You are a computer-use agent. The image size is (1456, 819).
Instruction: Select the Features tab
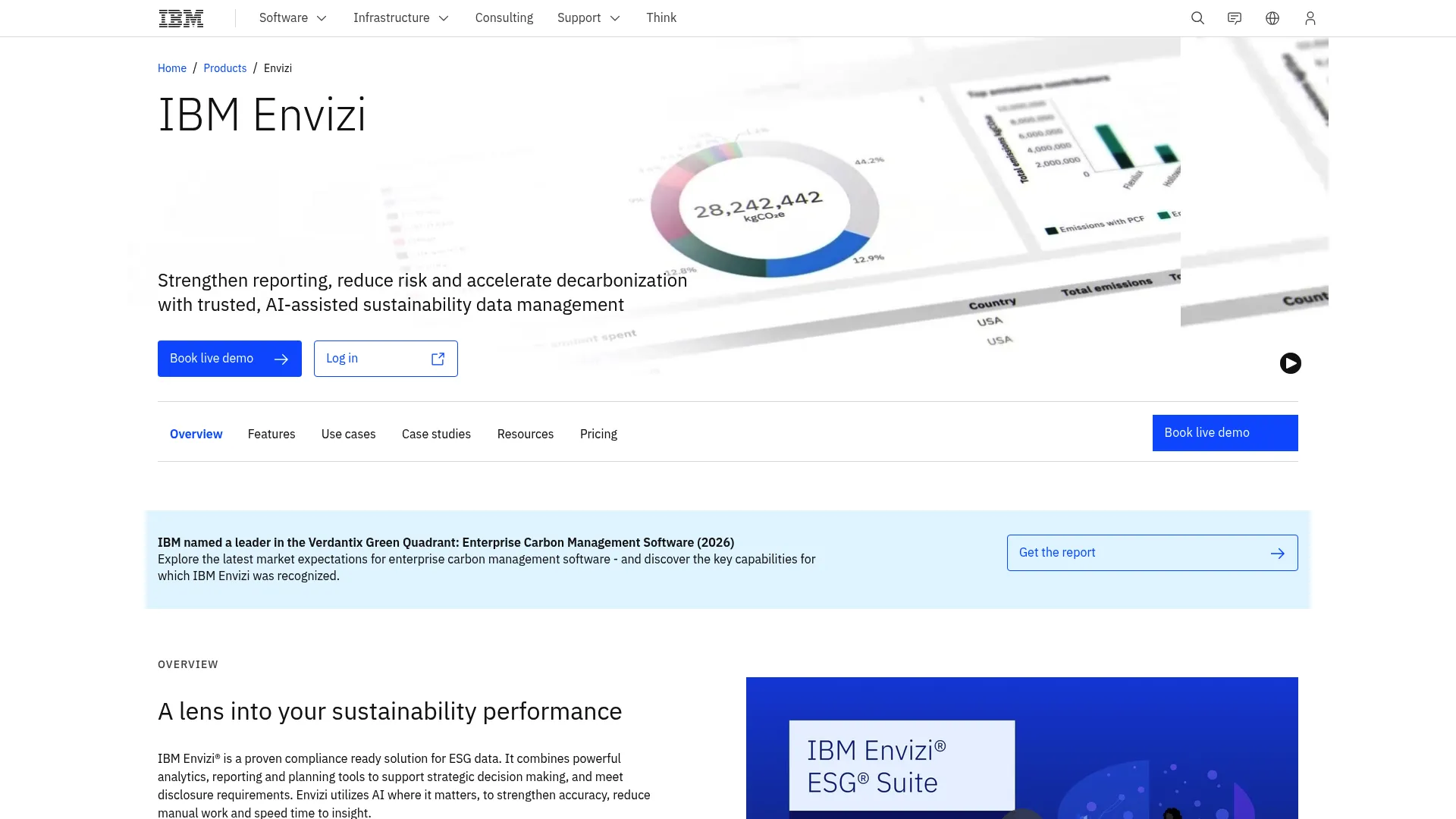[x=271, y=434]
